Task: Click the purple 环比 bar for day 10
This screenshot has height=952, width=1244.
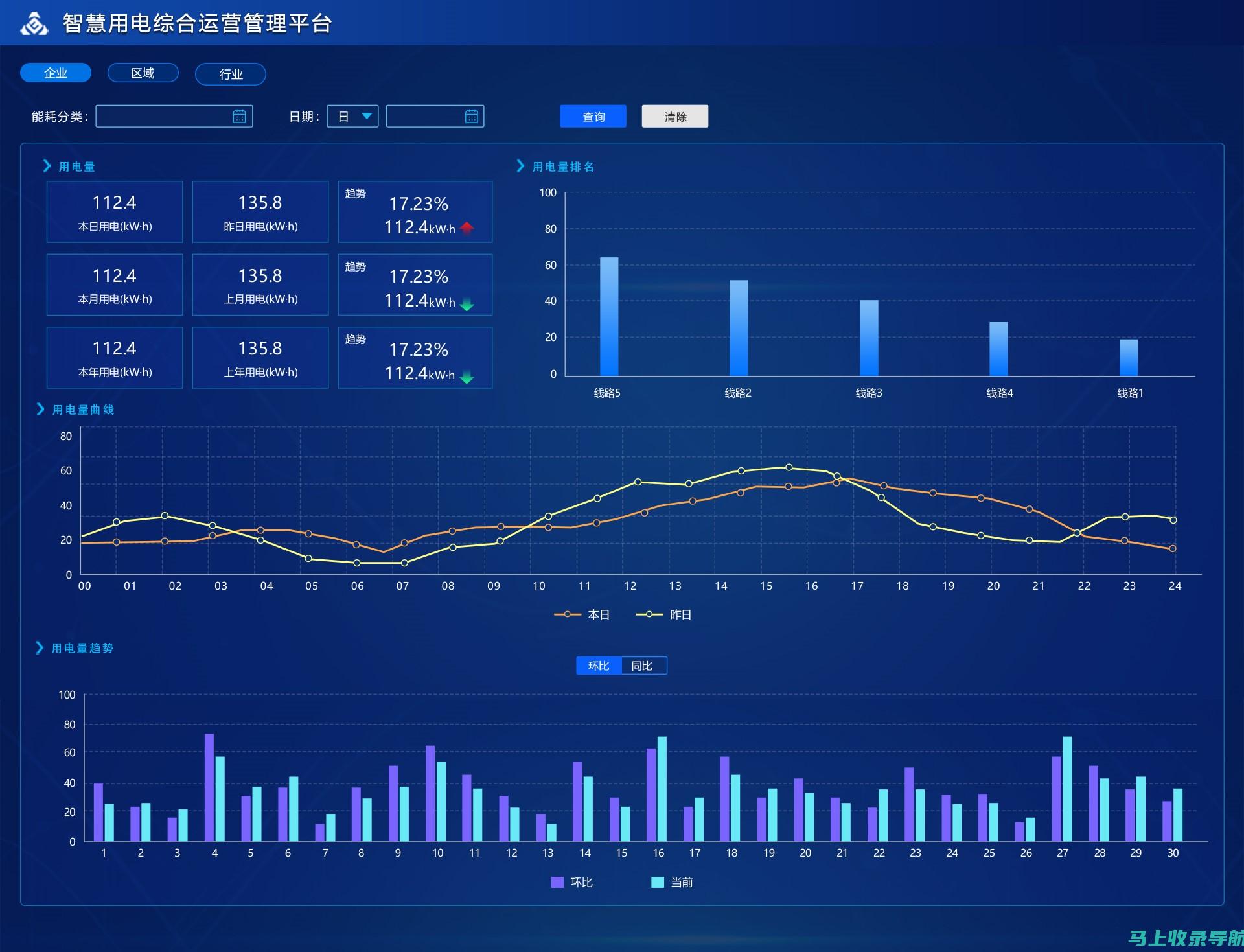Action: click(430, 793)
